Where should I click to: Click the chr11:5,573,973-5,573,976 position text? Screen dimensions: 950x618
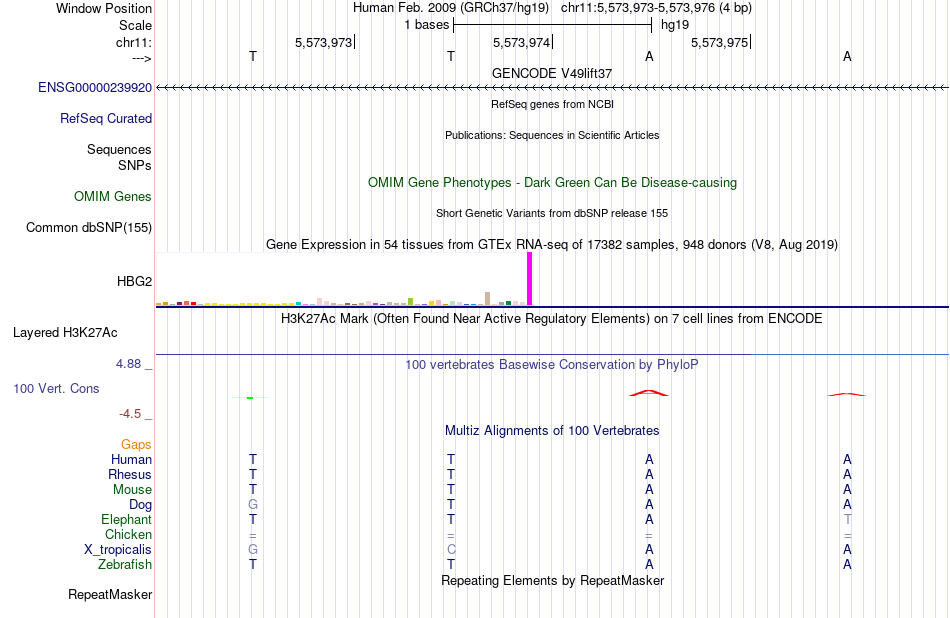coord(656,8)
